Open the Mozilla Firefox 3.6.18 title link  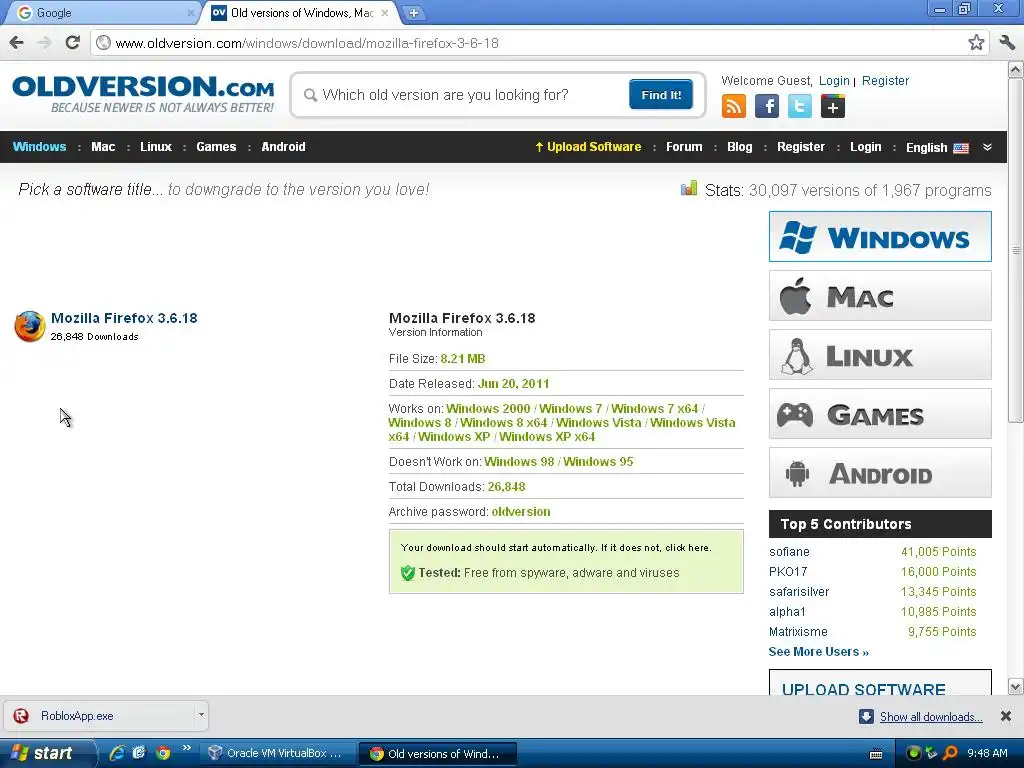coord(124,318)
